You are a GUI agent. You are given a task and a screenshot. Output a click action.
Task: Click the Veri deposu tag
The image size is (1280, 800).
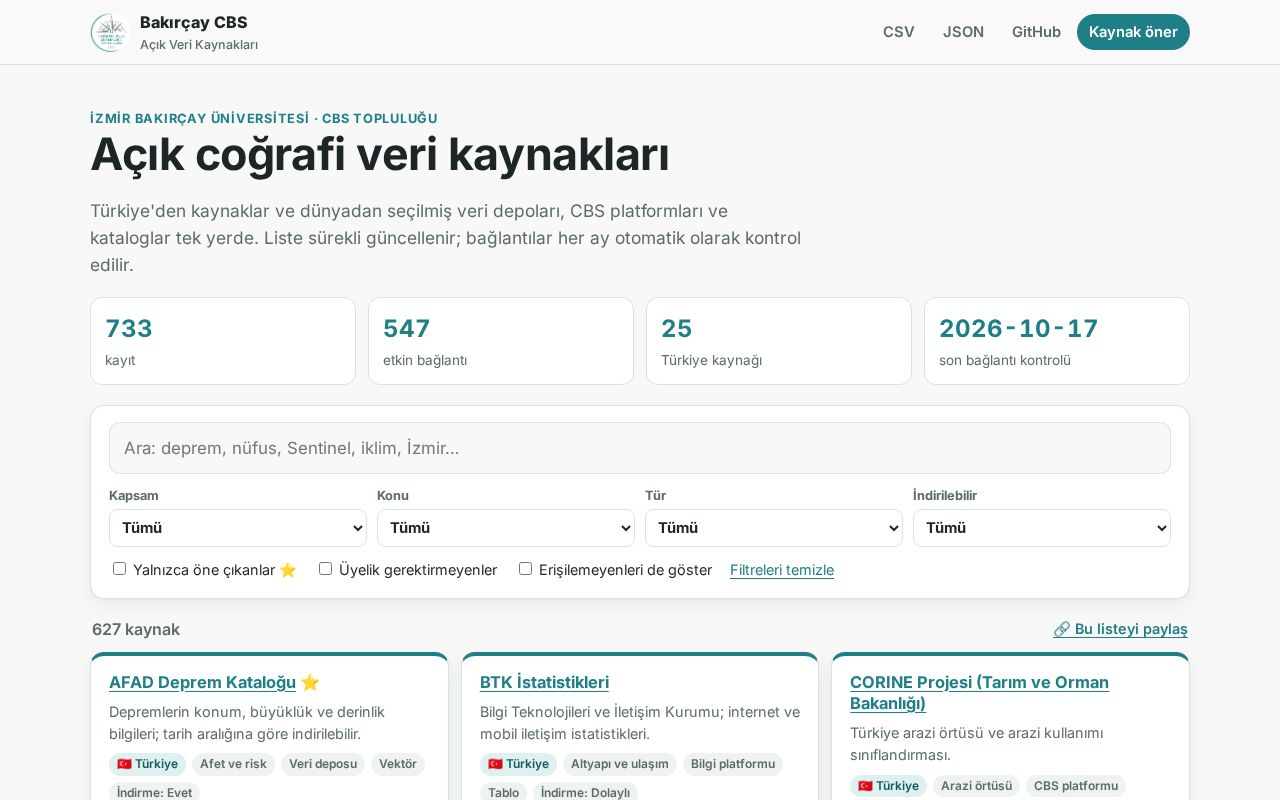323,764
